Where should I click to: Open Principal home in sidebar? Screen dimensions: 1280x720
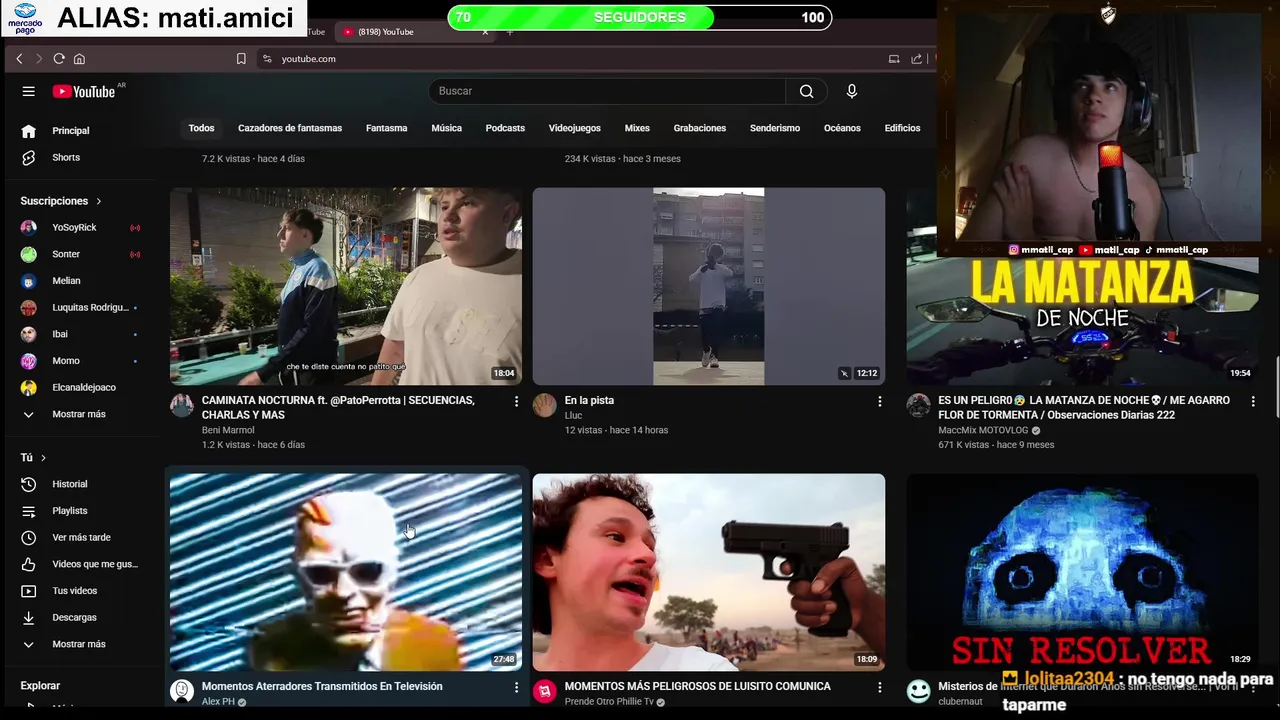coord(81,131)
